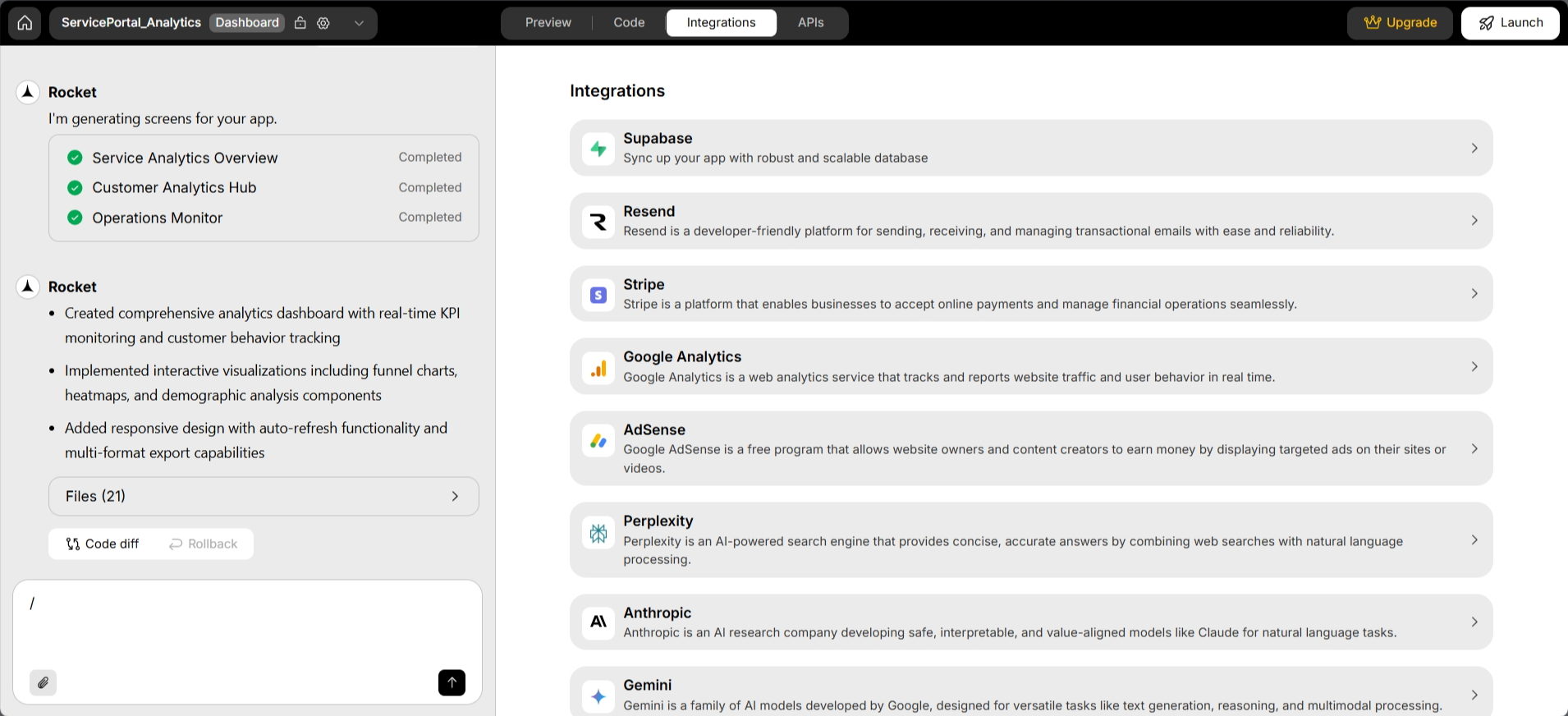
Task: Click the Google Analytics title
Action: click(682, 357)
